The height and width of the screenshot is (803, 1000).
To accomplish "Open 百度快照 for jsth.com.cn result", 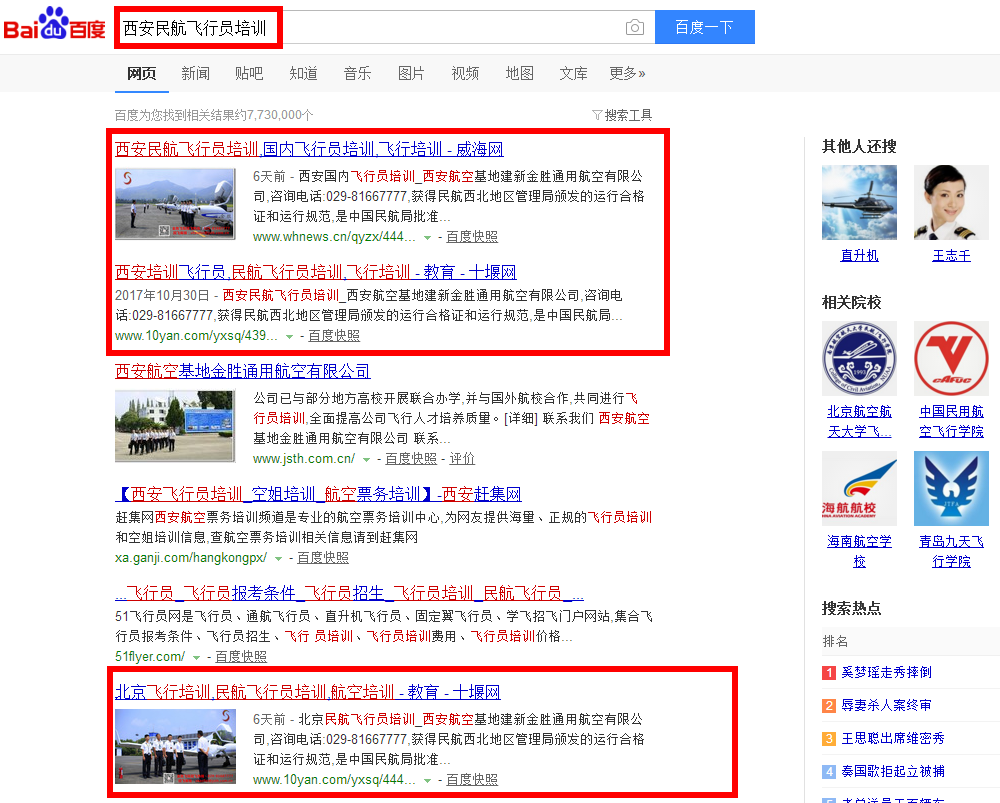I will click(411, 459).
